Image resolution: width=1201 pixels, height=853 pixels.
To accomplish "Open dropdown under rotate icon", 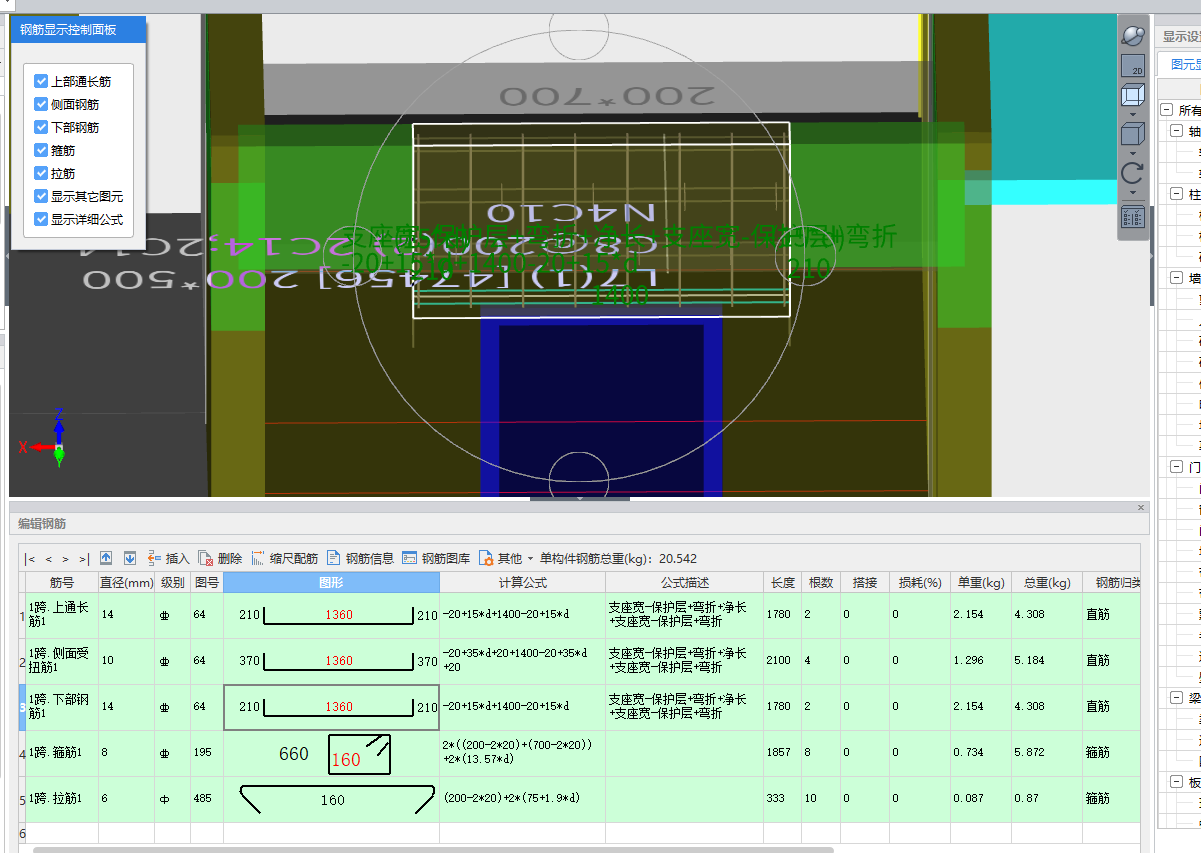I will (x=1132, y=193).
